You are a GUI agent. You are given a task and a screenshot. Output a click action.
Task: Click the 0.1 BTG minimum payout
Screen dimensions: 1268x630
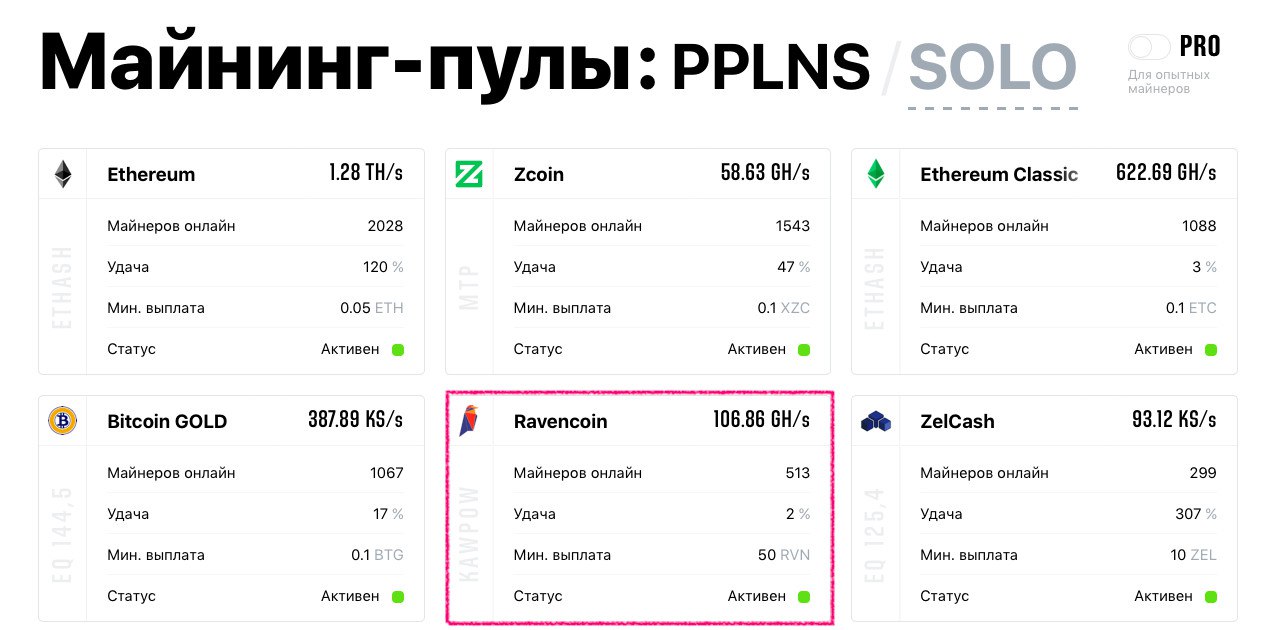click(377, 555)
